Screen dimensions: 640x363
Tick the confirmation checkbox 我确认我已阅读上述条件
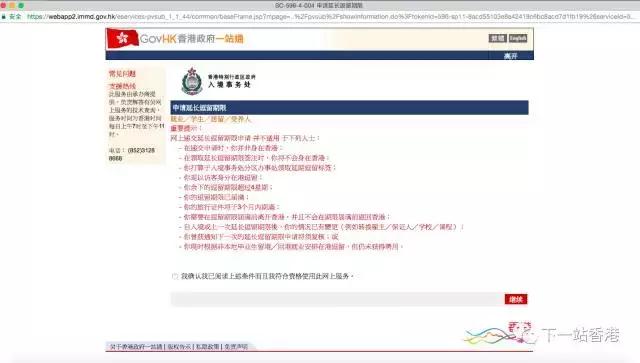pos(175,276)
